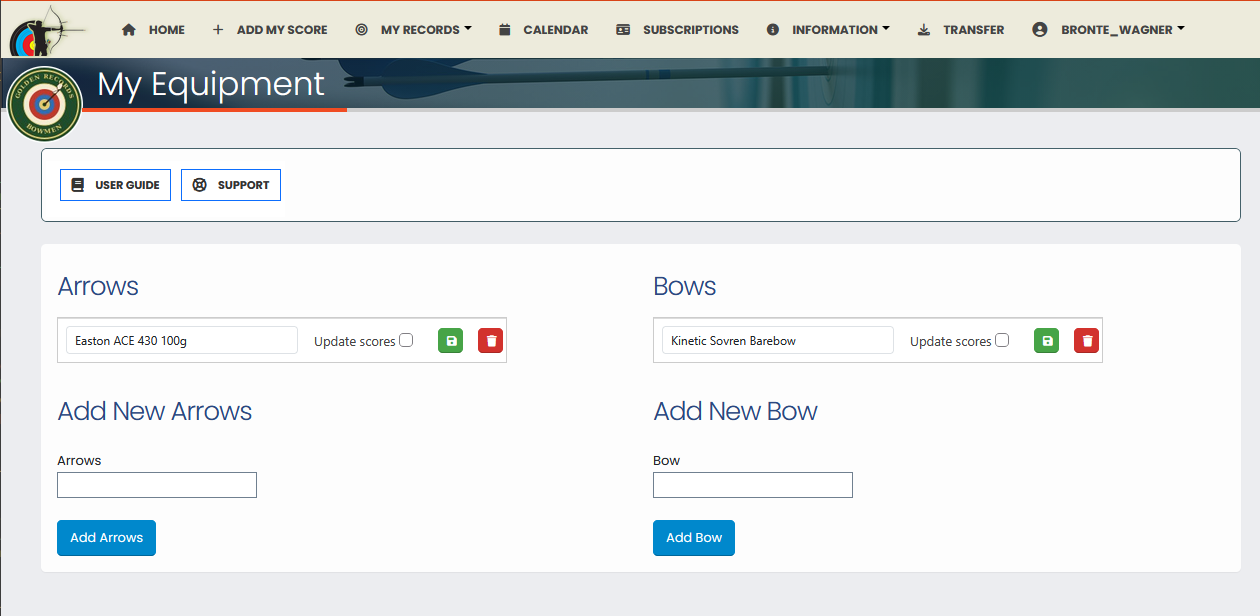Click the Support button

[x=231, y=185]
